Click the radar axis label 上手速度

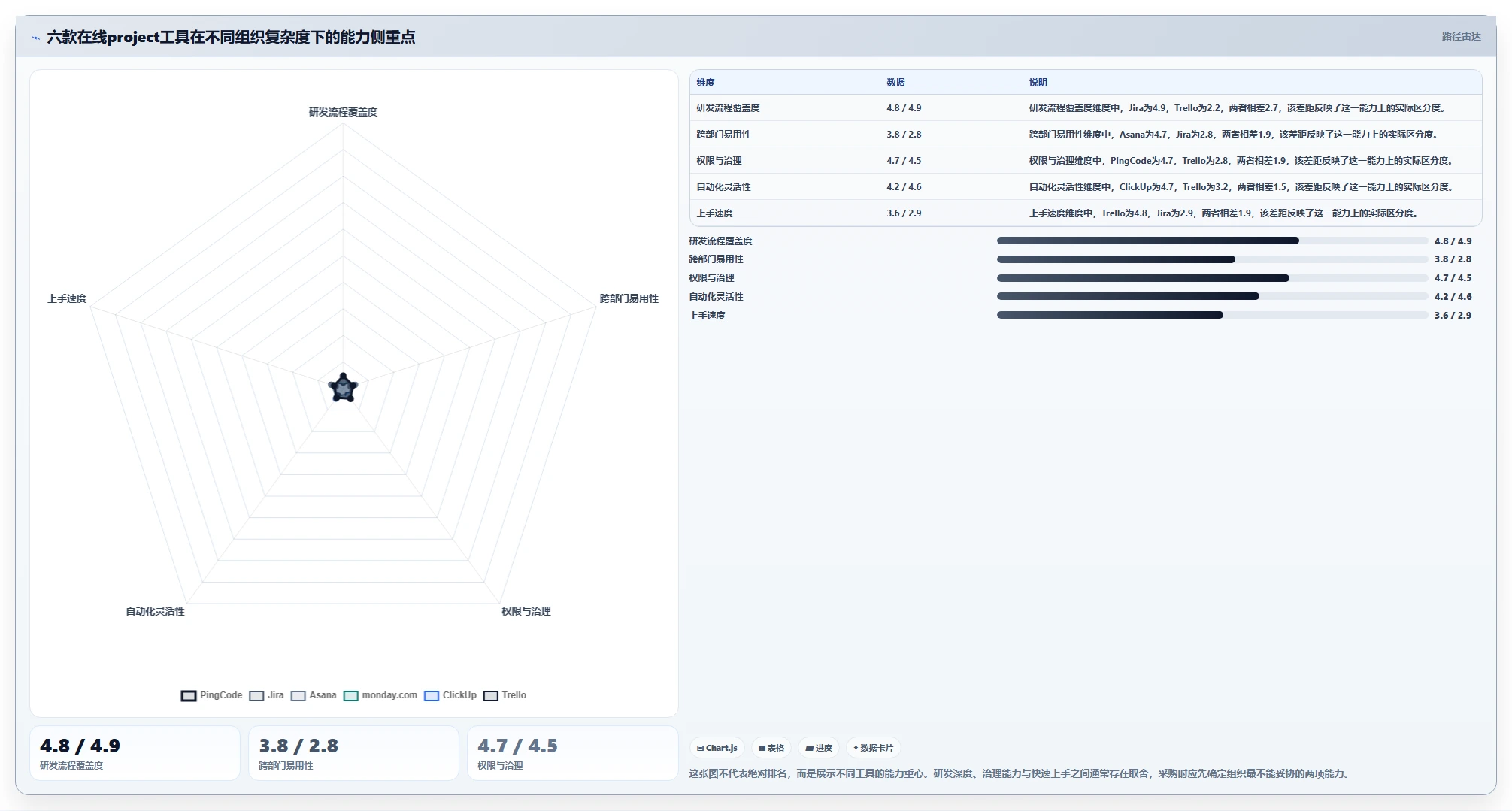(67, 298)
